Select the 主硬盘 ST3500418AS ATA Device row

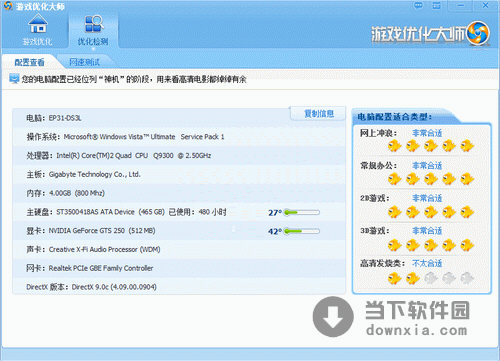coord(179,212)
